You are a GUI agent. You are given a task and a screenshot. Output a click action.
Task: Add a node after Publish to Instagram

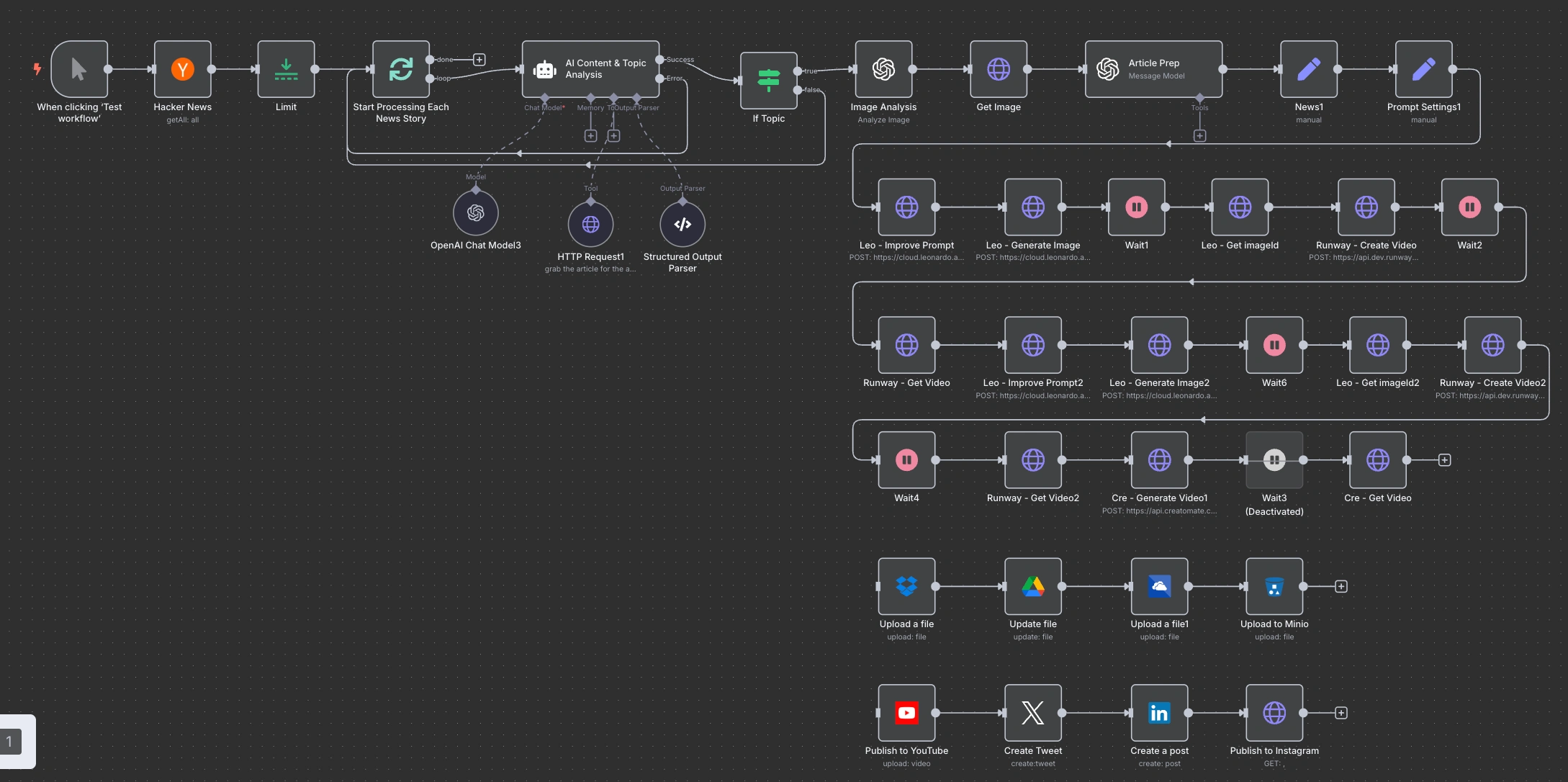point(1341,713)
